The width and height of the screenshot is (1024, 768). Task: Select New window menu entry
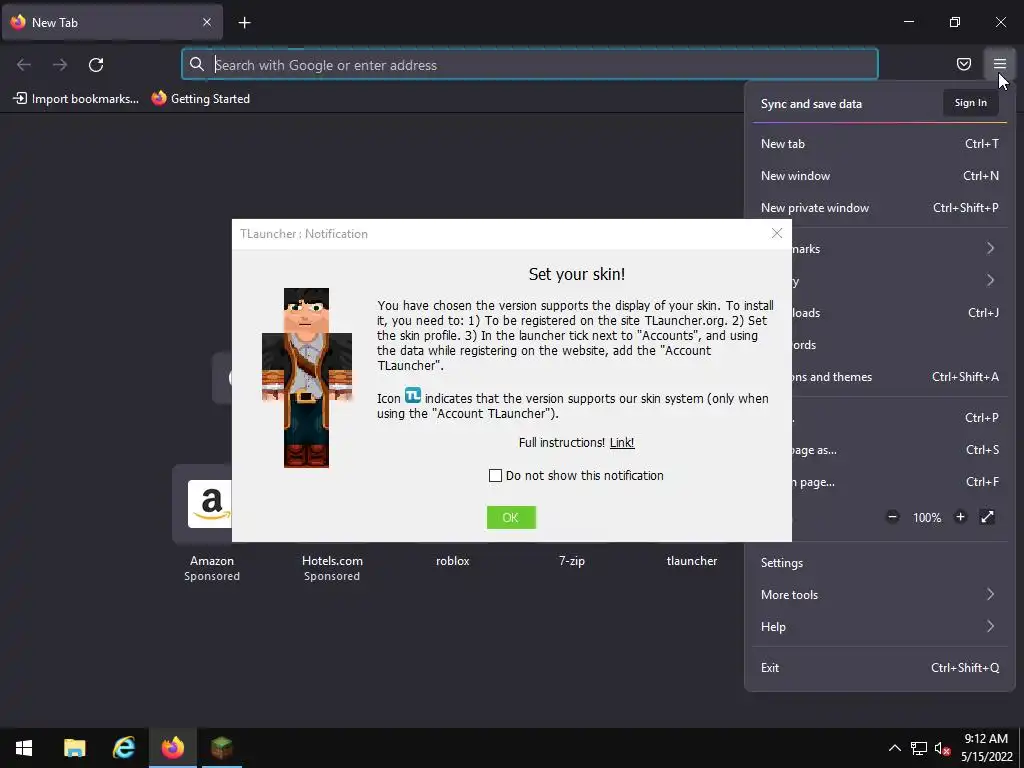(x=880, y=176)
